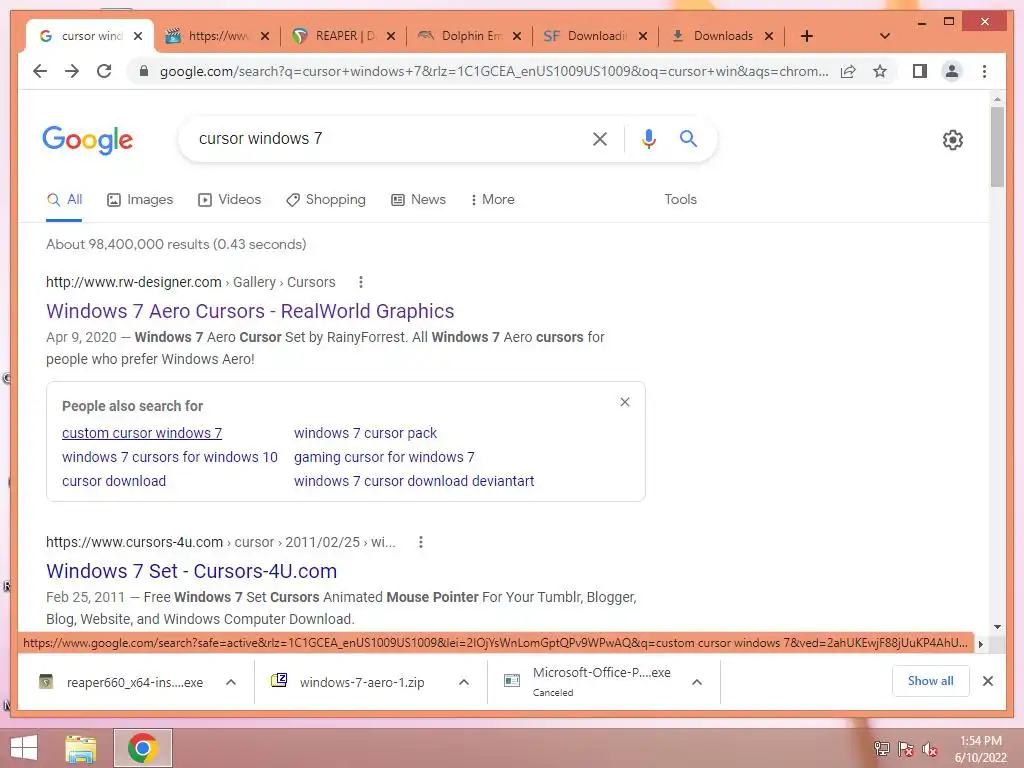This screenshot has height=768, width=1024.
Task: Open muted volume tray icon
Action: tap(930, 749)
